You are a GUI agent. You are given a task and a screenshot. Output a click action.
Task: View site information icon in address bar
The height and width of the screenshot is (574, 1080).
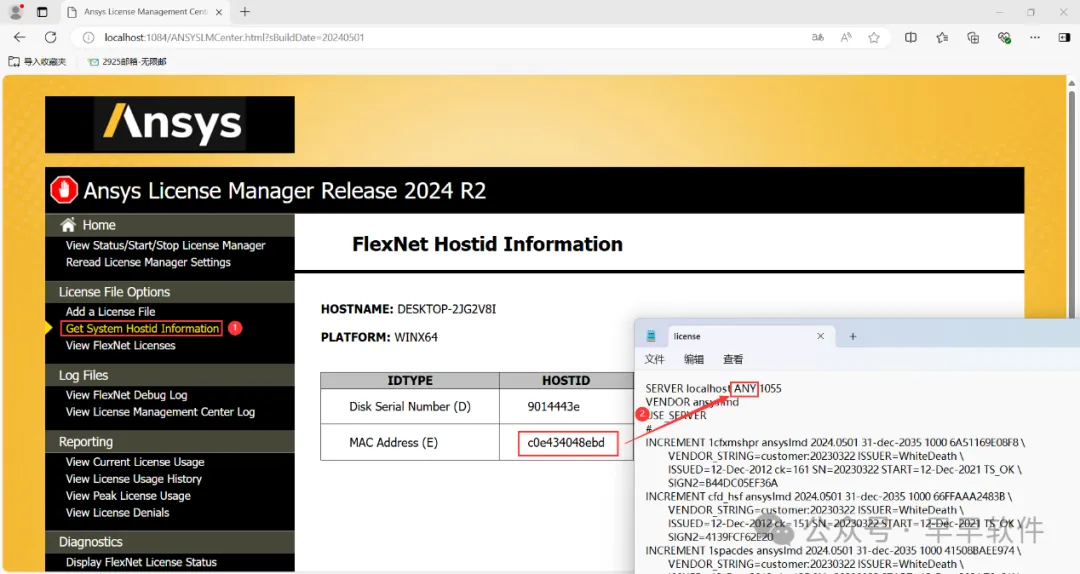click(x=88, y=37)
